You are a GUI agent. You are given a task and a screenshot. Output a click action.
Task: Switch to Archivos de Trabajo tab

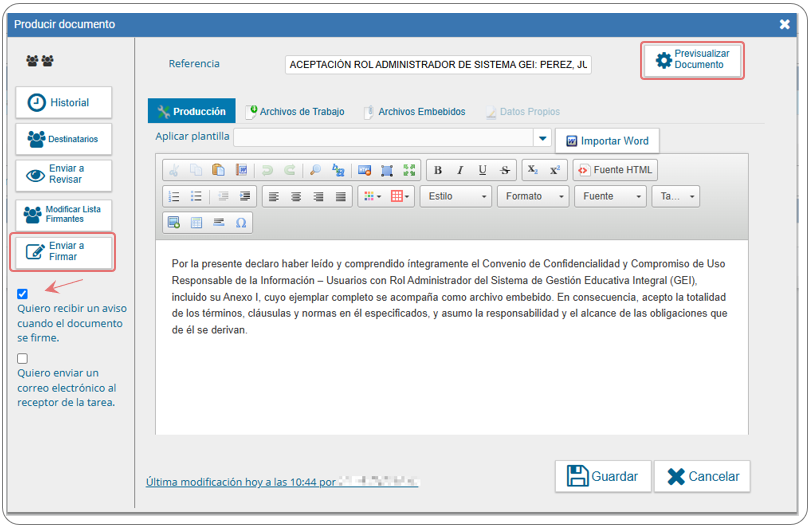click(x=295, y=112)
